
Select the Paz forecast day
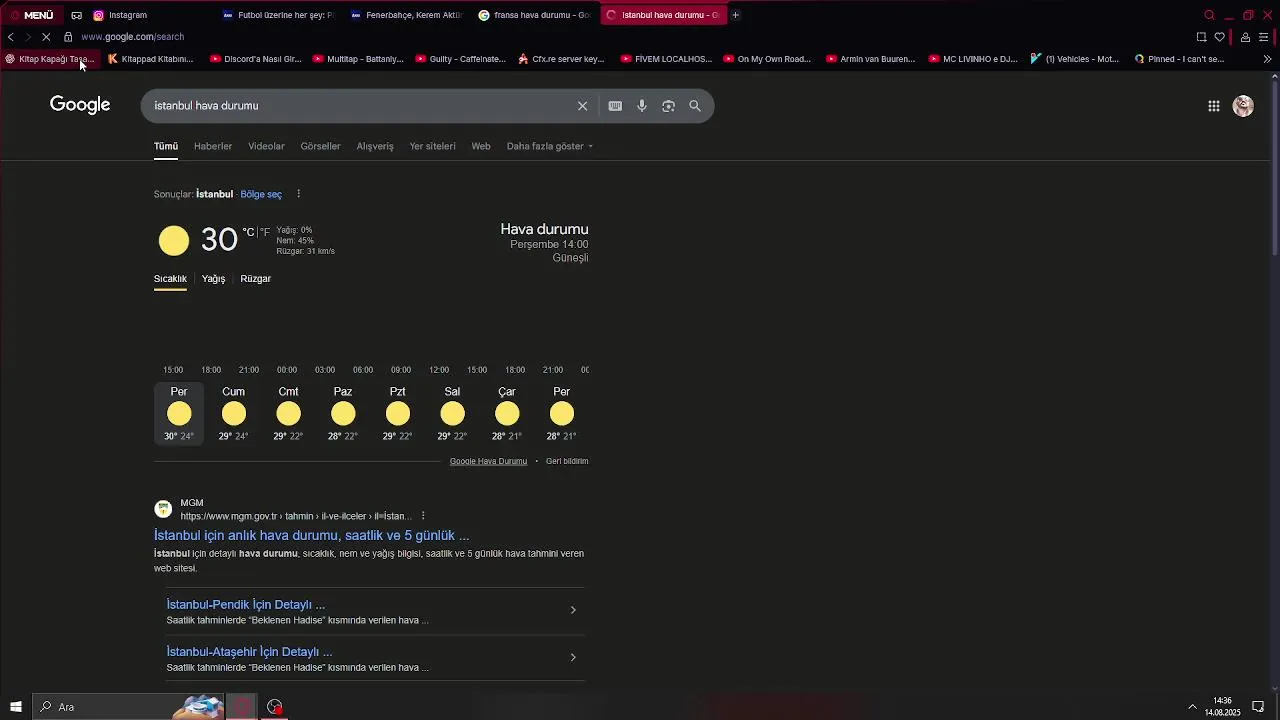tap(343, 414)
